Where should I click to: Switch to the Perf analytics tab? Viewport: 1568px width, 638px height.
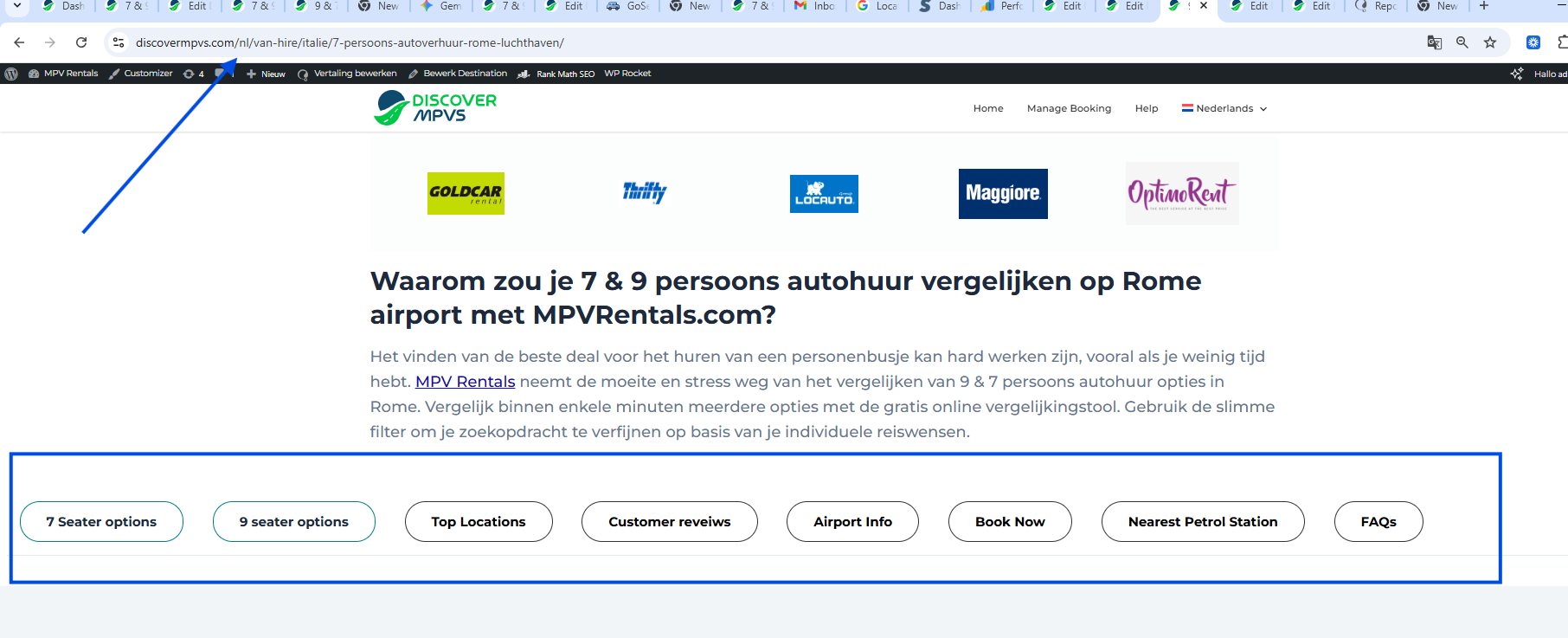click(1002, 6)
